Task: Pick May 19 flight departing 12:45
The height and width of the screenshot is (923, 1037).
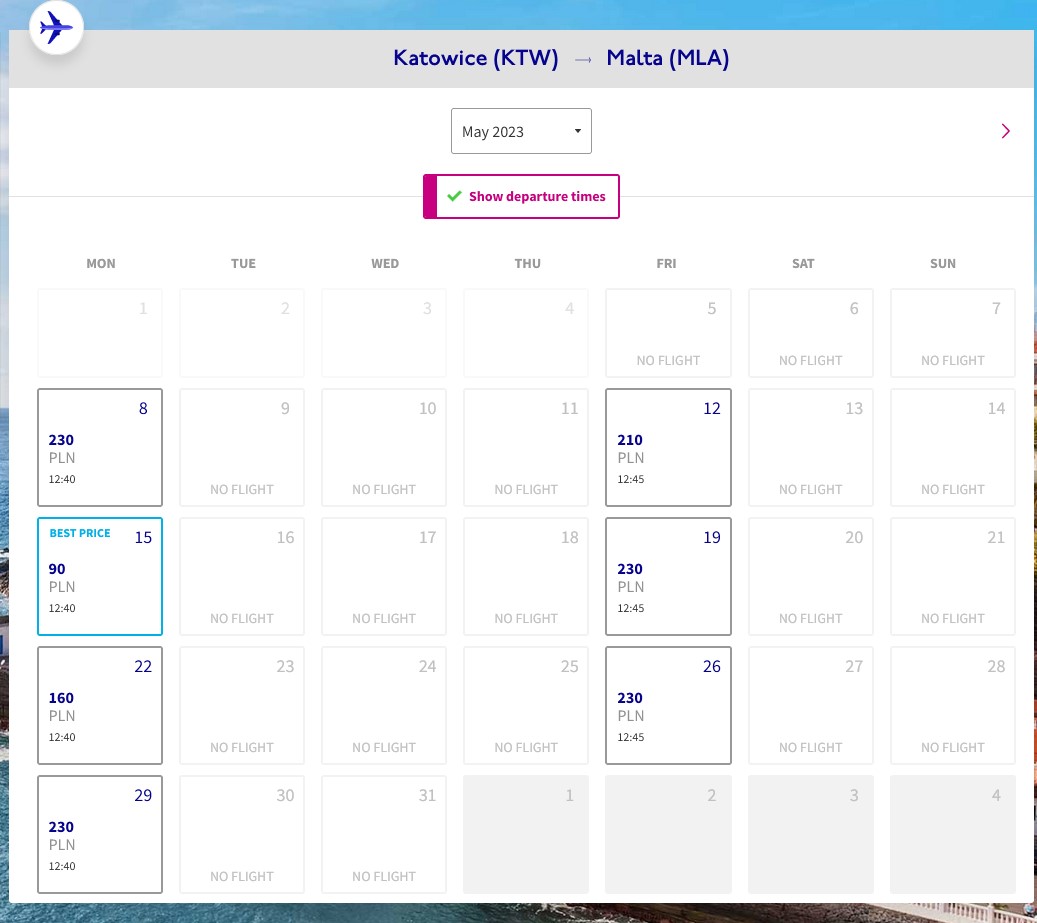Action: point(668,577)
